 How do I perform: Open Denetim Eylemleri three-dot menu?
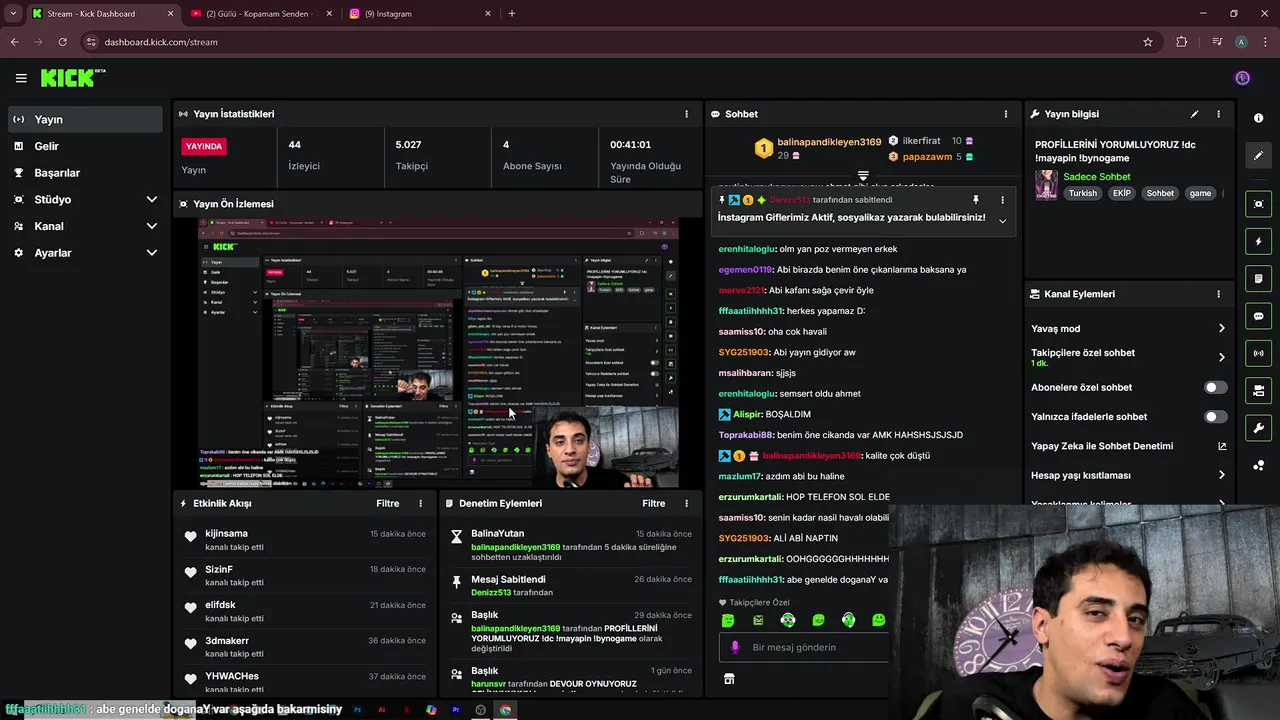[x=686, y=504]
